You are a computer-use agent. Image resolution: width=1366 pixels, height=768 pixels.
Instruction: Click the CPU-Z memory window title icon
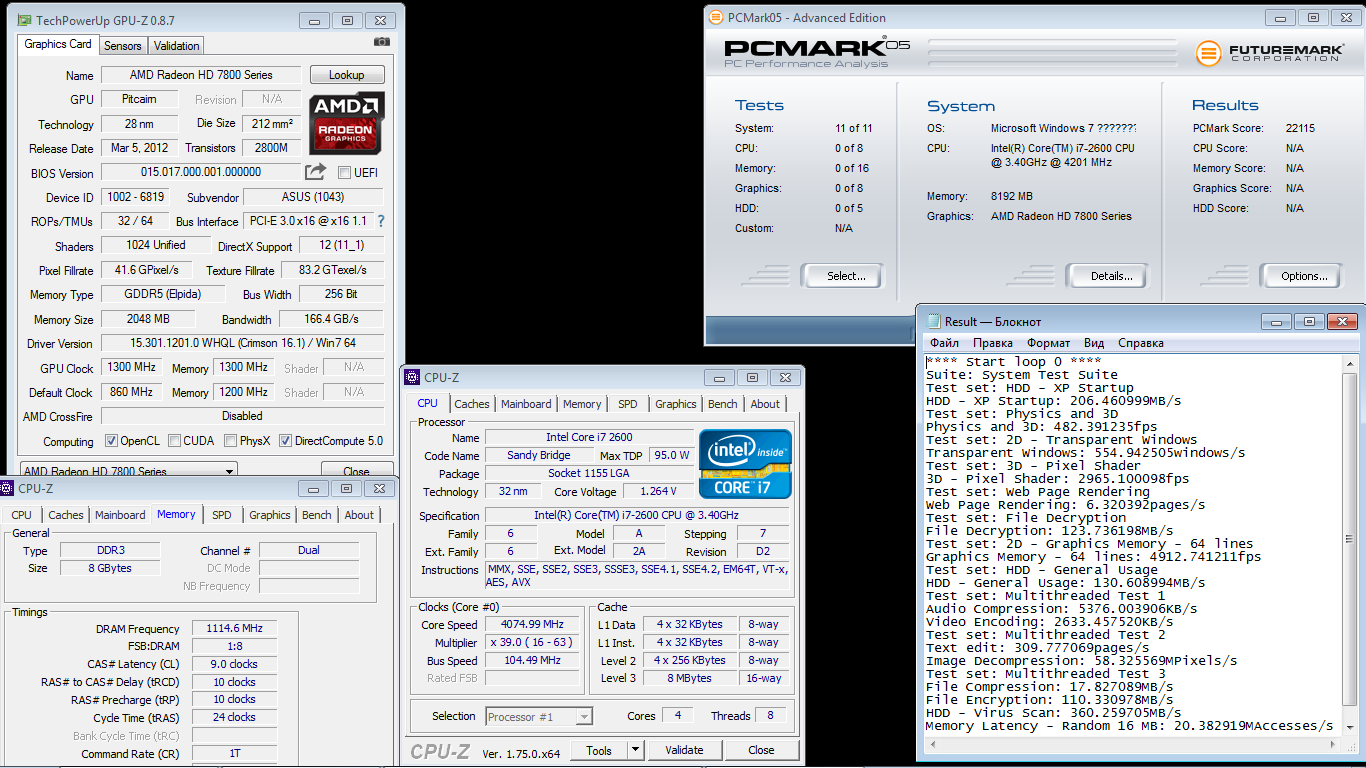pos(8,488)
